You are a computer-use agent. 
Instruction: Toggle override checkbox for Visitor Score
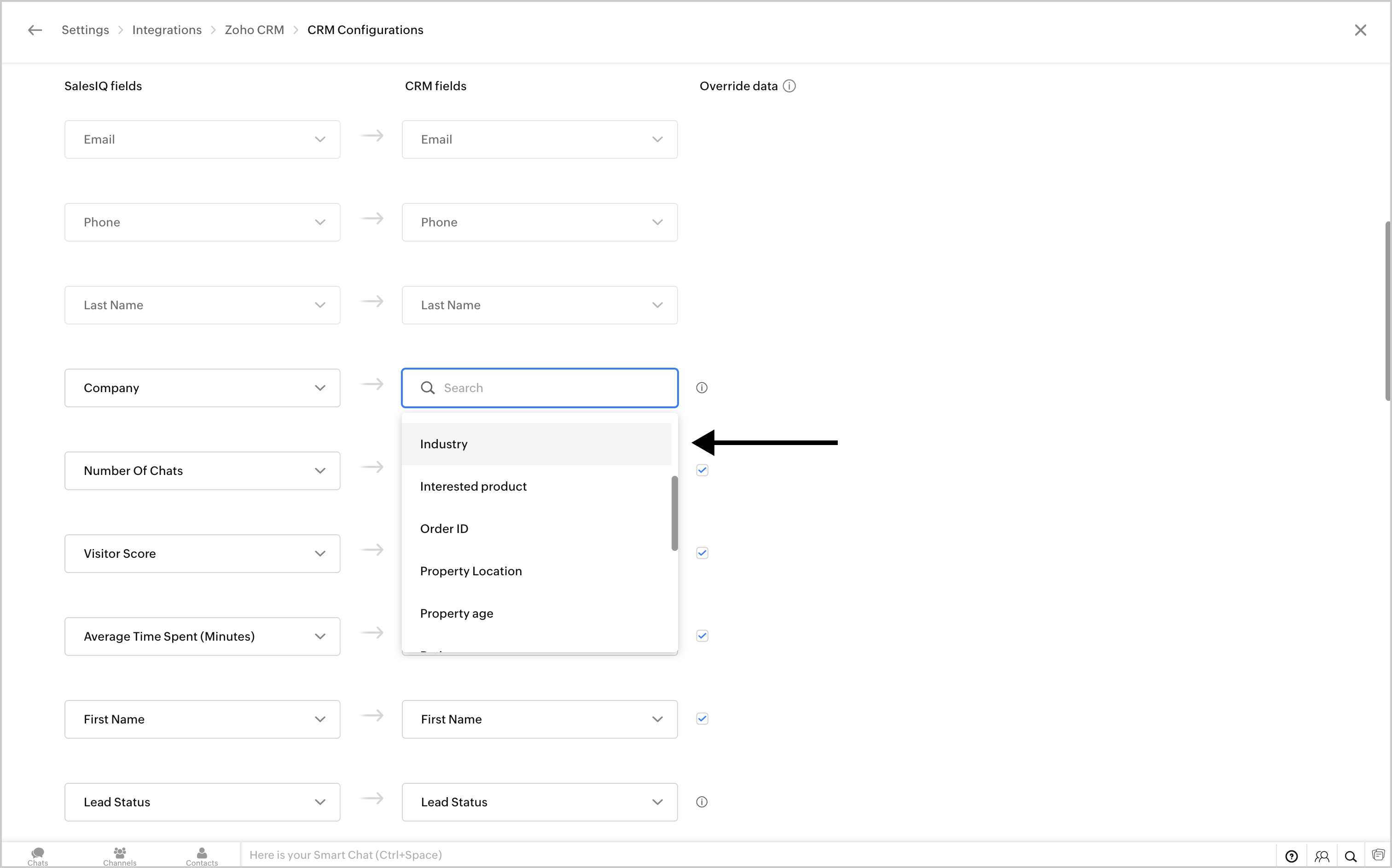702,553
